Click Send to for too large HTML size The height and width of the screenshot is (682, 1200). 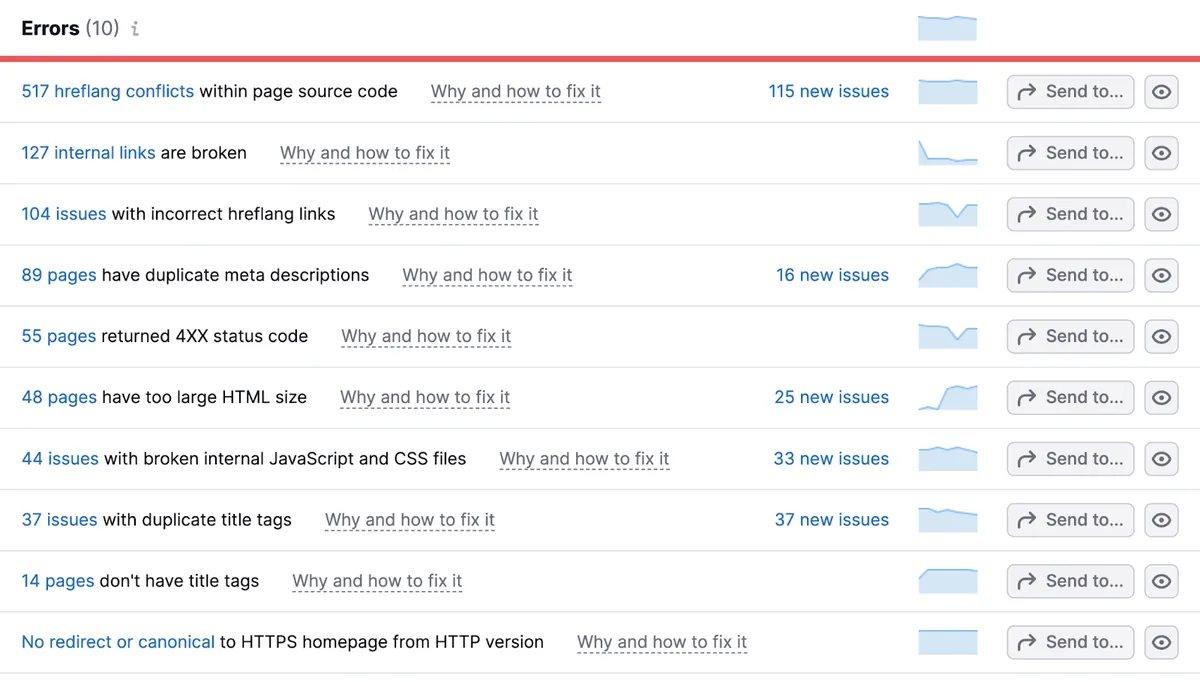pyautogui.click(x=1070, y=398)
